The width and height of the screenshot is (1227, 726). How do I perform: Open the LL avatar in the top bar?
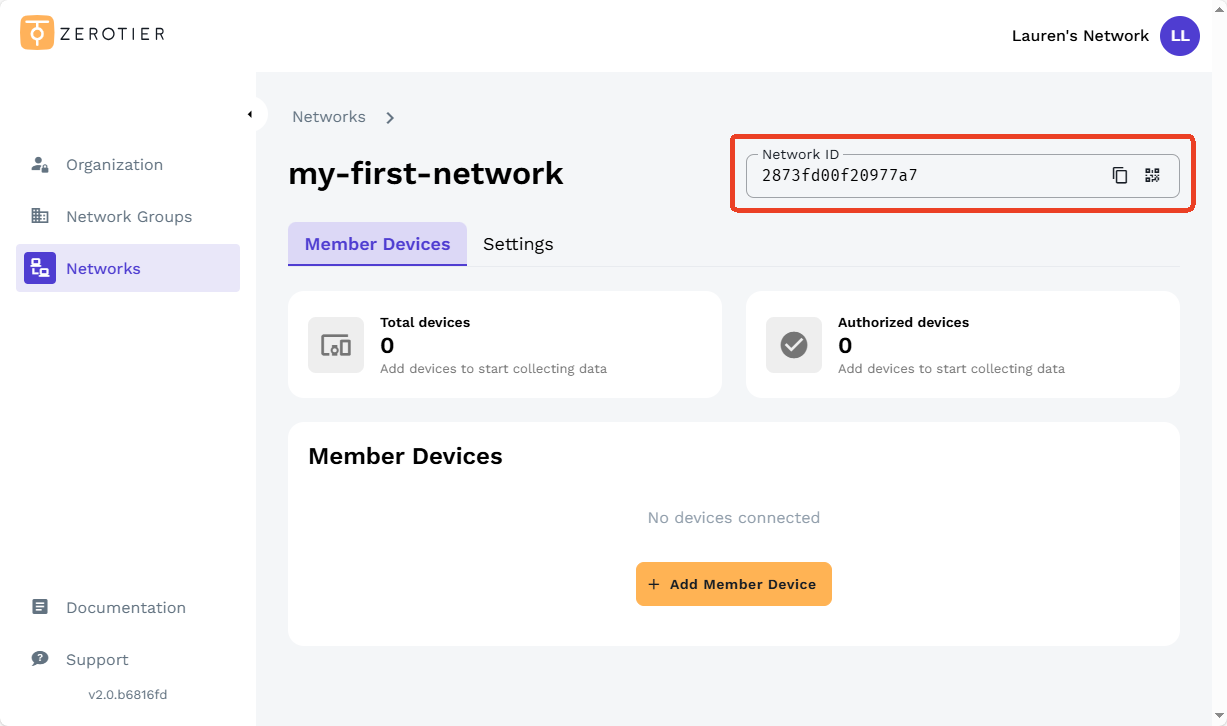pyautogui.click(x=1180, y=35)
